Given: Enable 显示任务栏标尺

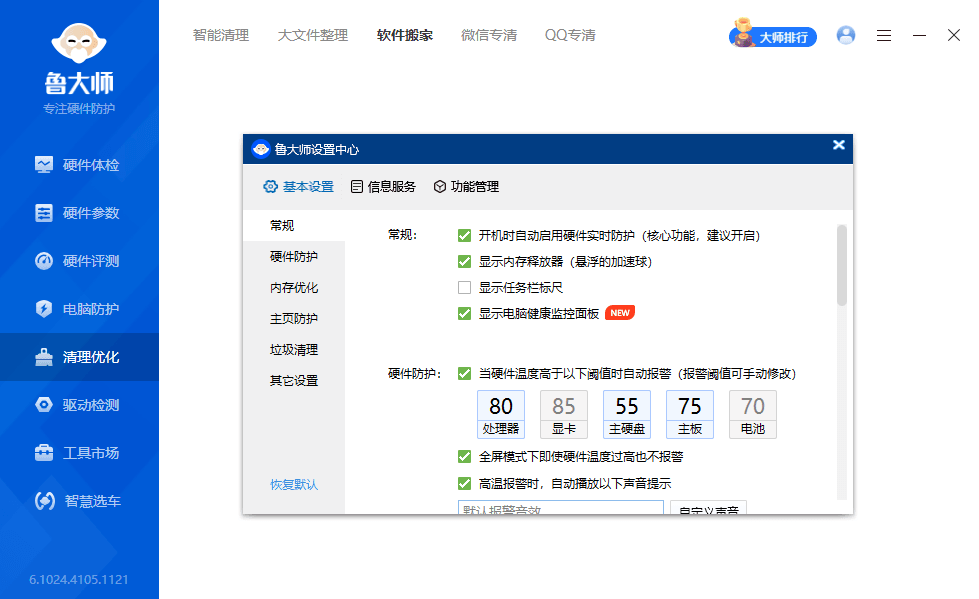Looking at the screenshot, I should [x=464, y=287].
